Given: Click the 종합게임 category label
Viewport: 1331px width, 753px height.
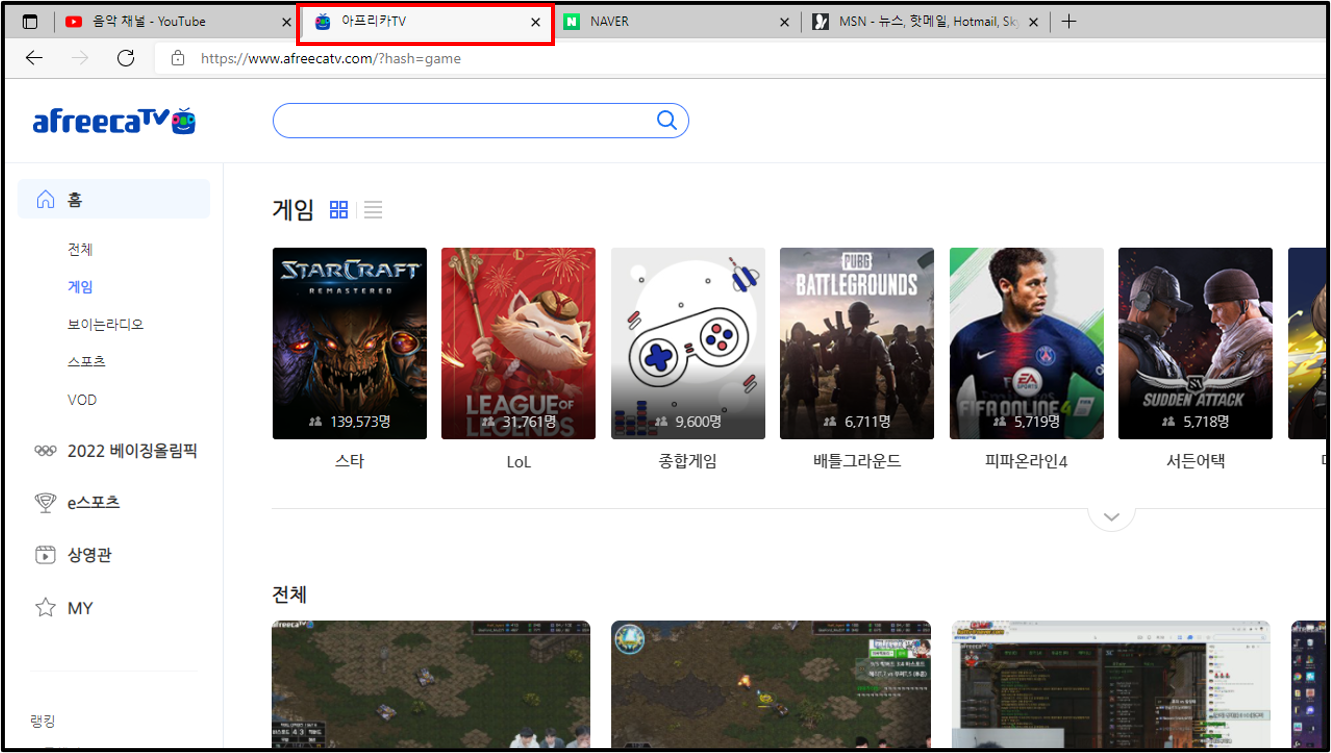Looking at the screenshot, I should click(x=688, y=462).
